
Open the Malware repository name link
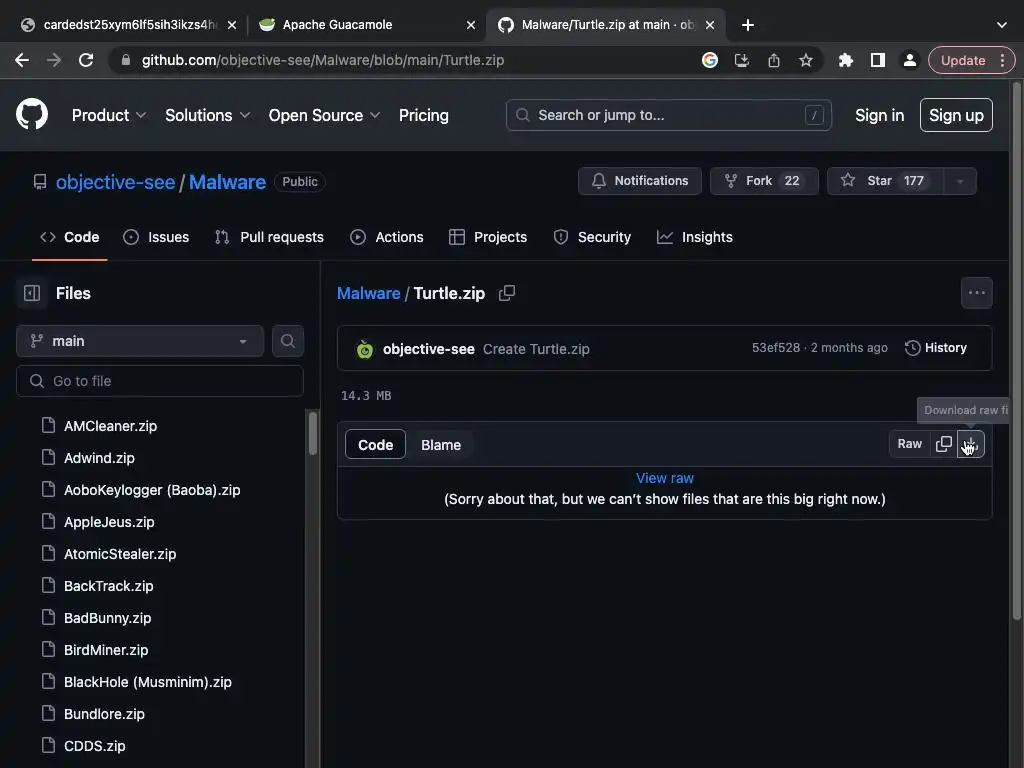(x=227, y=182)
